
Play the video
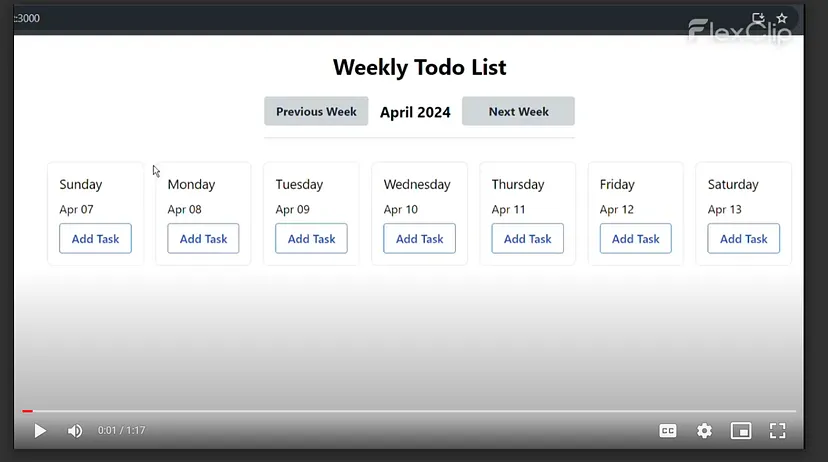(x=40, y=431)
